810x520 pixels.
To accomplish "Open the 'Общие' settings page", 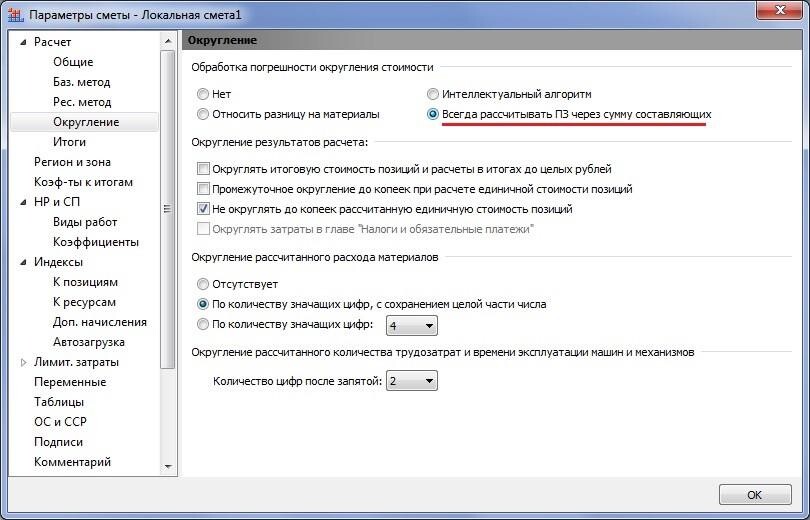I will (x=73, y=62).
